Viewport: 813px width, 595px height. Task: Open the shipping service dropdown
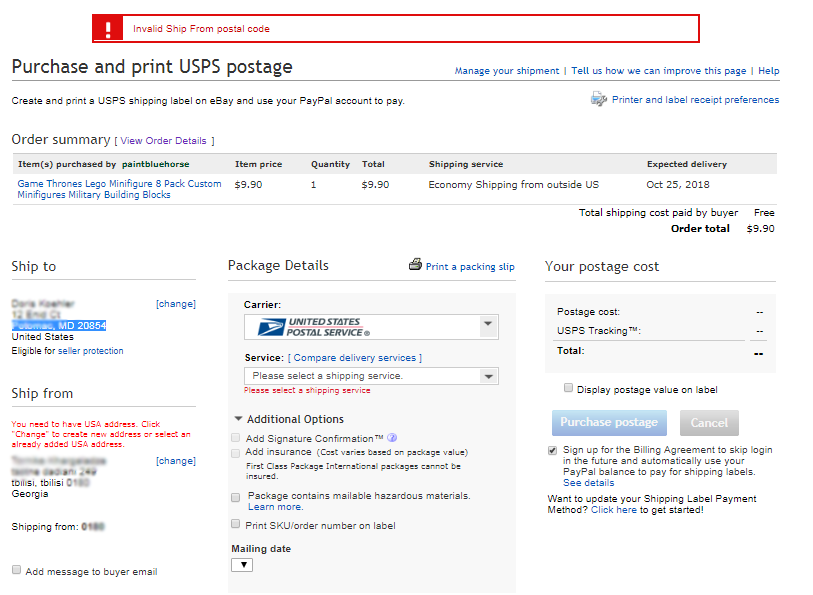(x=371, y=376)
